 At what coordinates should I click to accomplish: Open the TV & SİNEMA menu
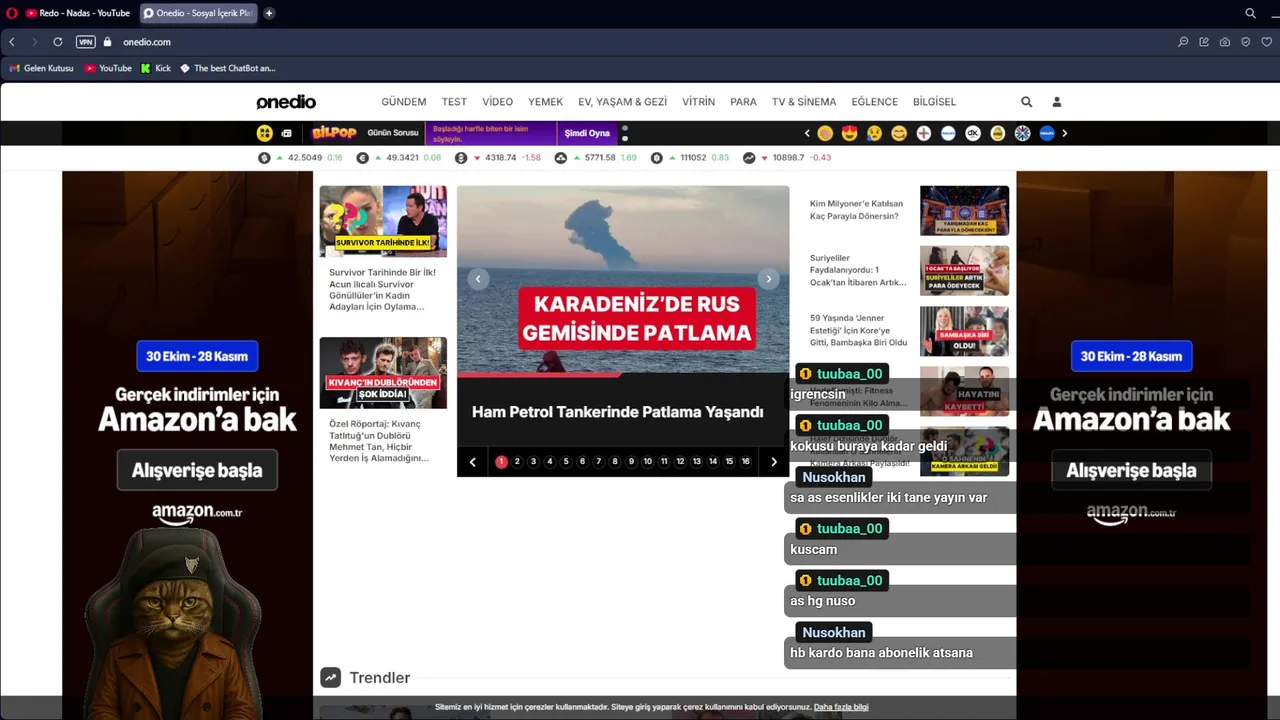[x=804, y=102]
